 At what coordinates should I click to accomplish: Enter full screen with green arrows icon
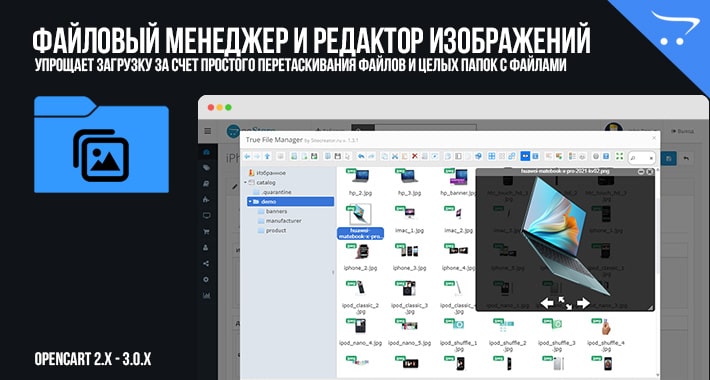pos(619,156)
